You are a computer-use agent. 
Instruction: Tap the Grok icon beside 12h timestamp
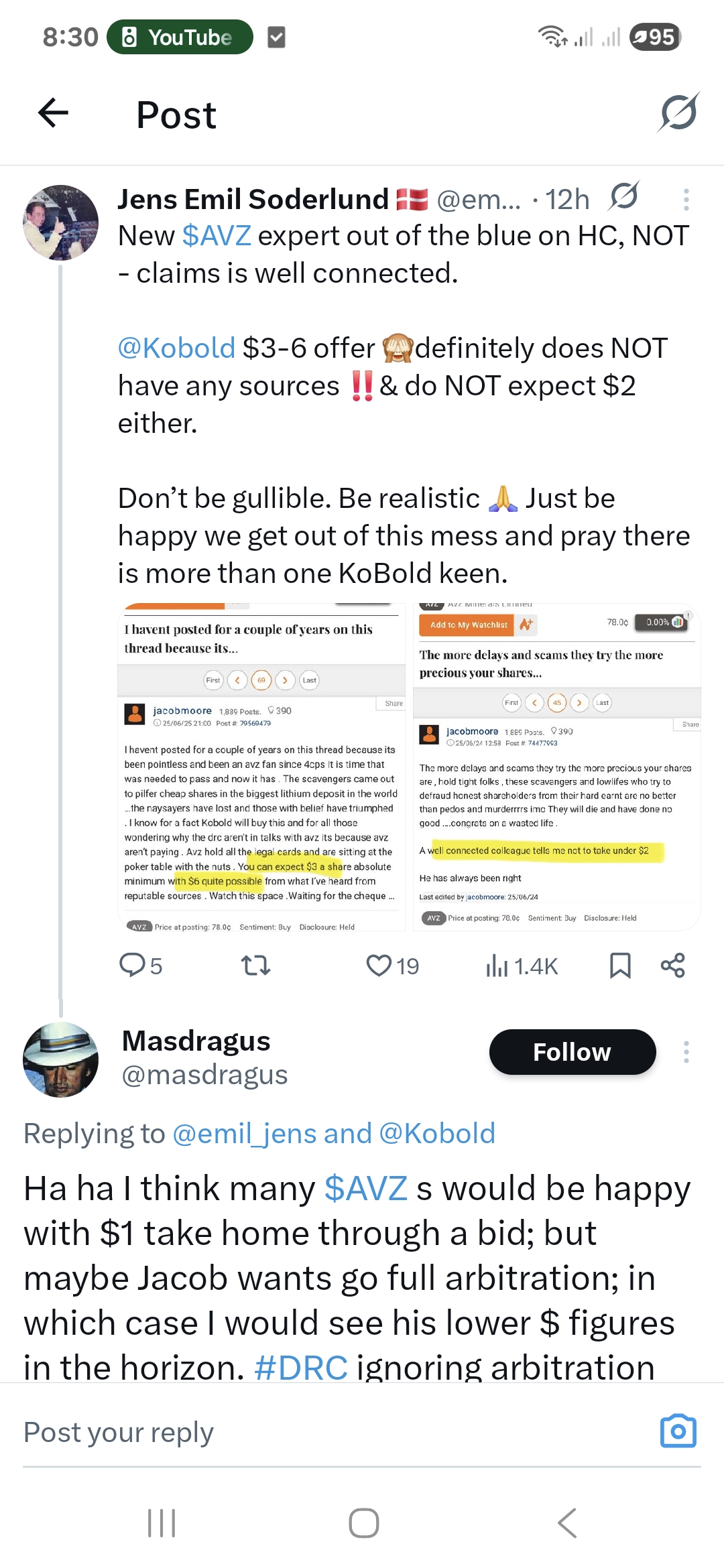click(x=624, y=197)
